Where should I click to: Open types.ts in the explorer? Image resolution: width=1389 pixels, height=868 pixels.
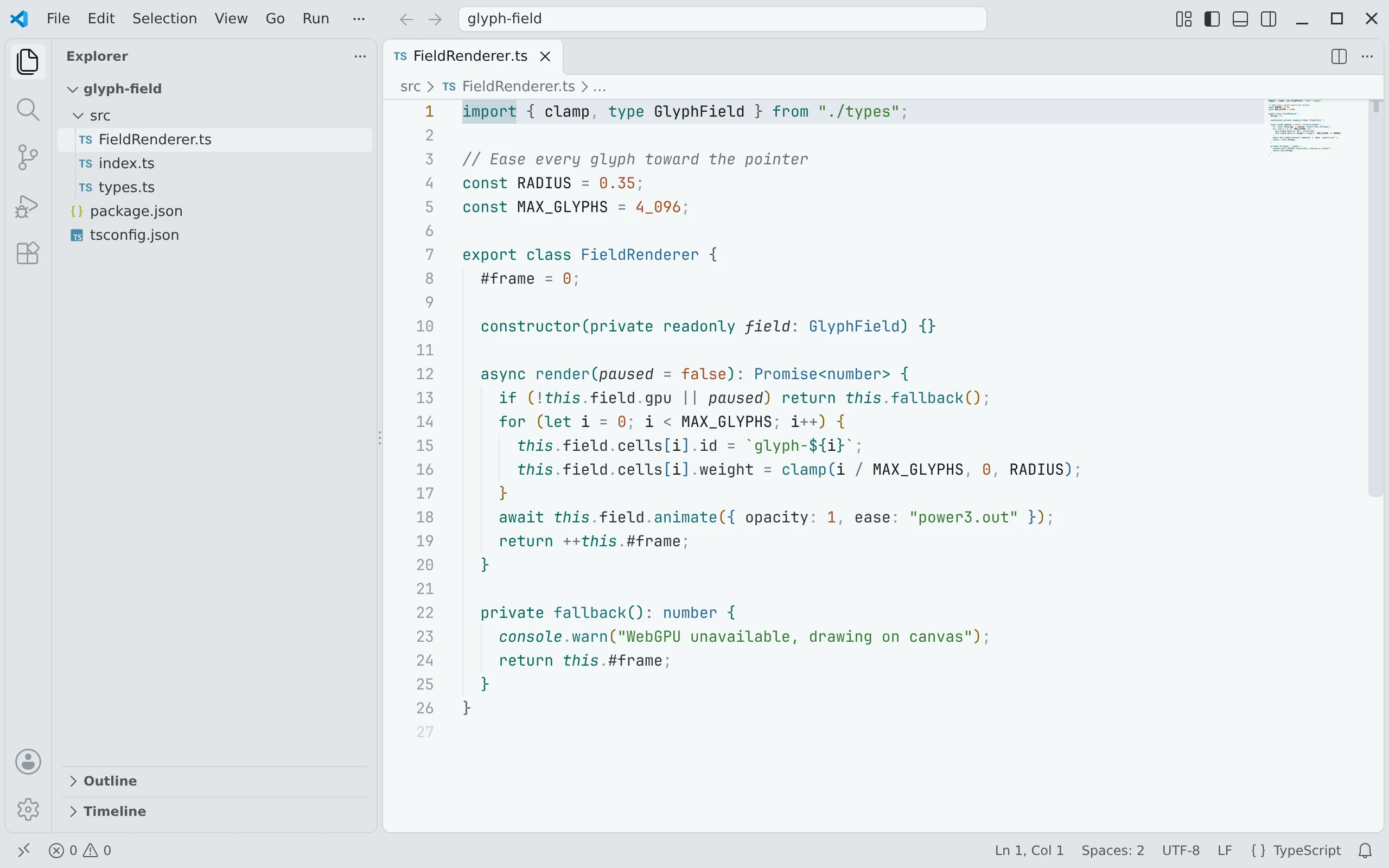tap(215, 188)
